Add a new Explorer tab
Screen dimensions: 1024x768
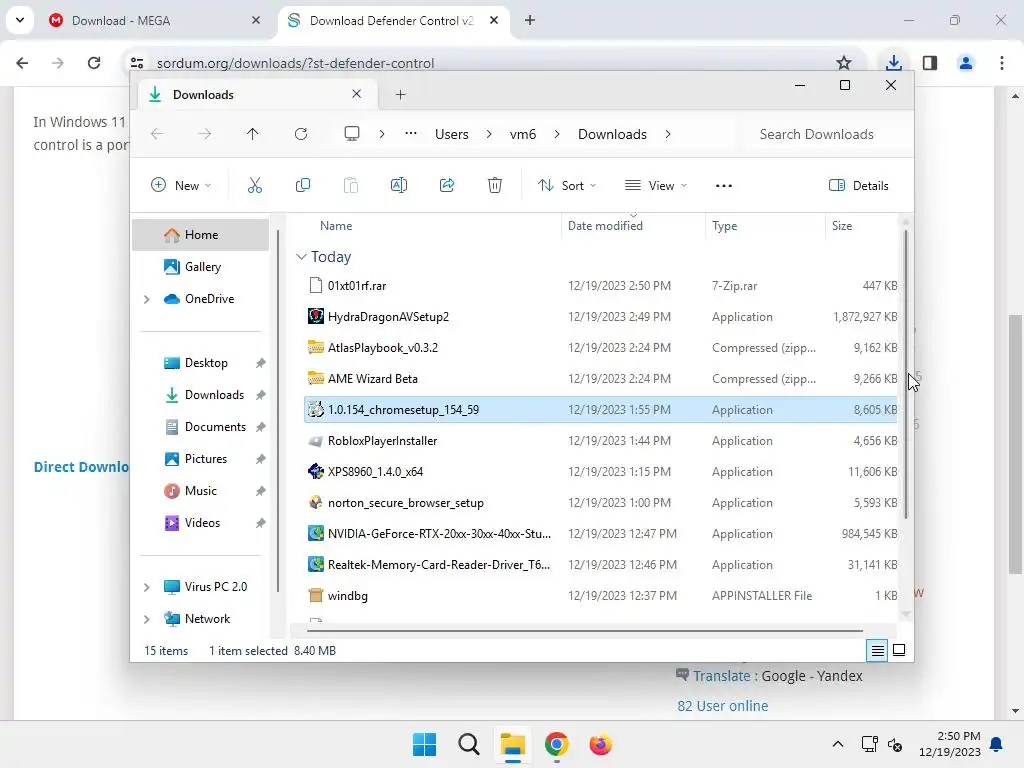click(400, 95)
